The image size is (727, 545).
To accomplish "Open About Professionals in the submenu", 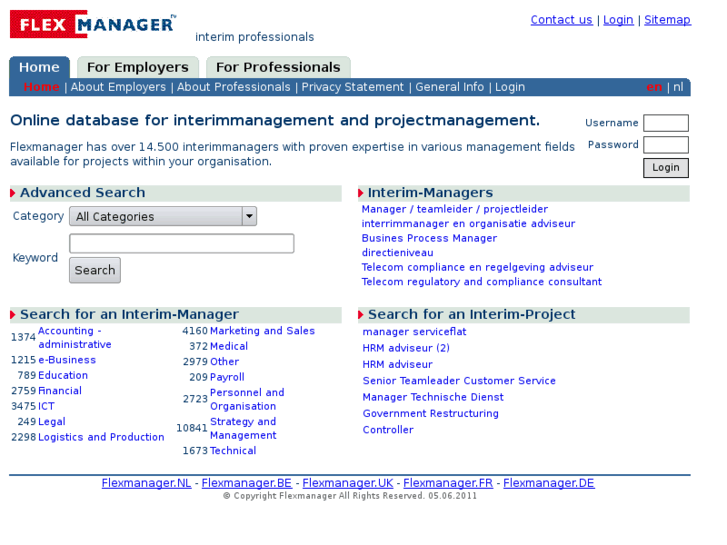I will [x=234, y=87].
